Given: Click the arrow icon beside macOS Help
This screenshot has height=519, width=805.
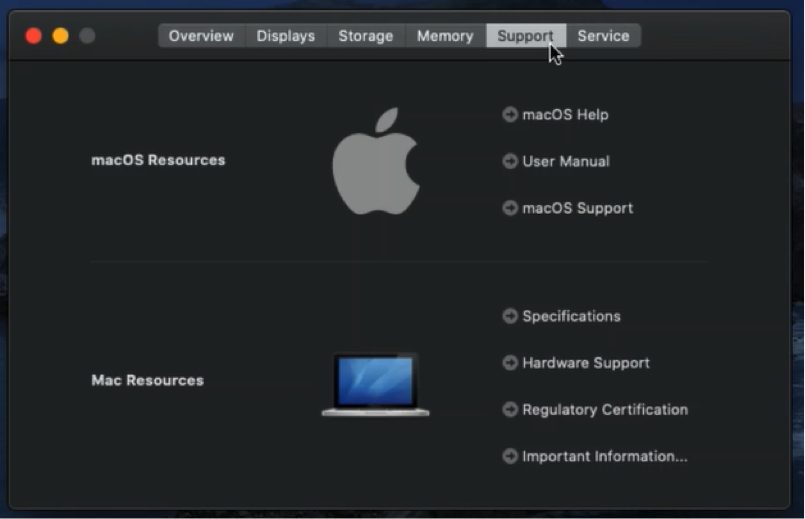Looking at the screenshot, I should tap(510, 115).
